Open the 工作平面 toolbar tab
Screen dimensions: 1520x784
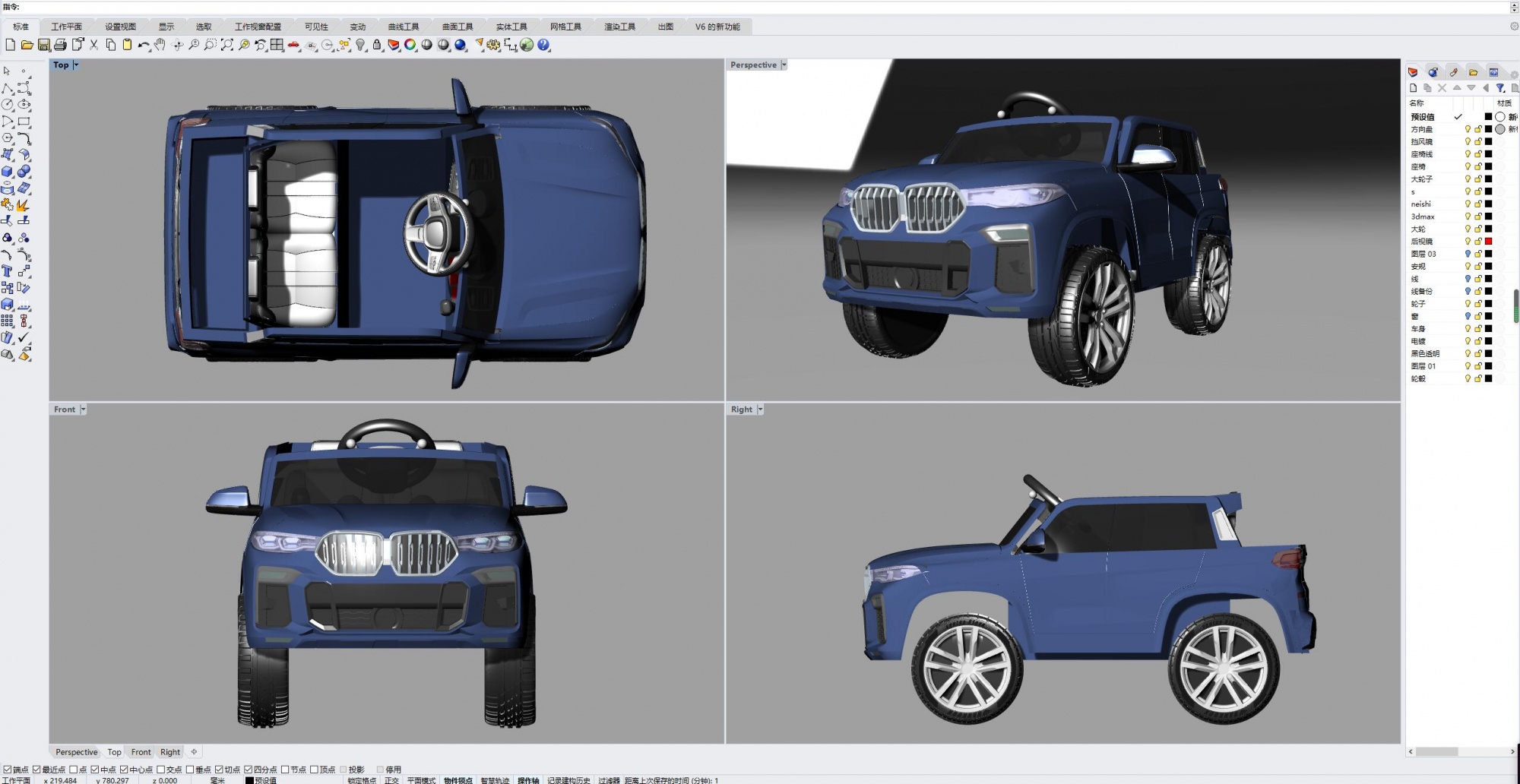66,27
